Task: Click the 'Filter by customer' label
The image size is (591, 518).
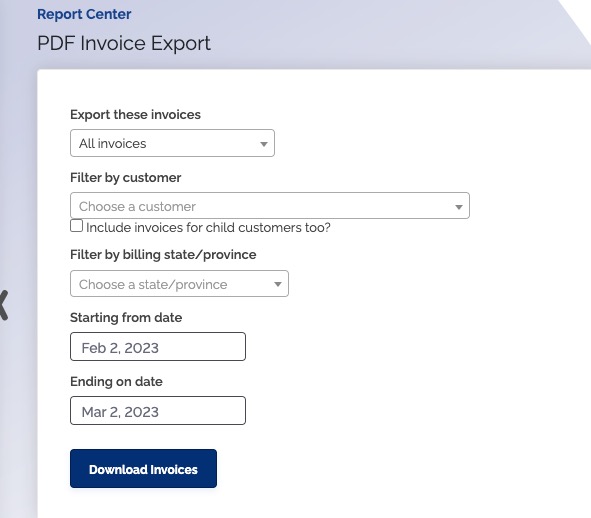Action: pyautogui.click(x=126, y=178)
